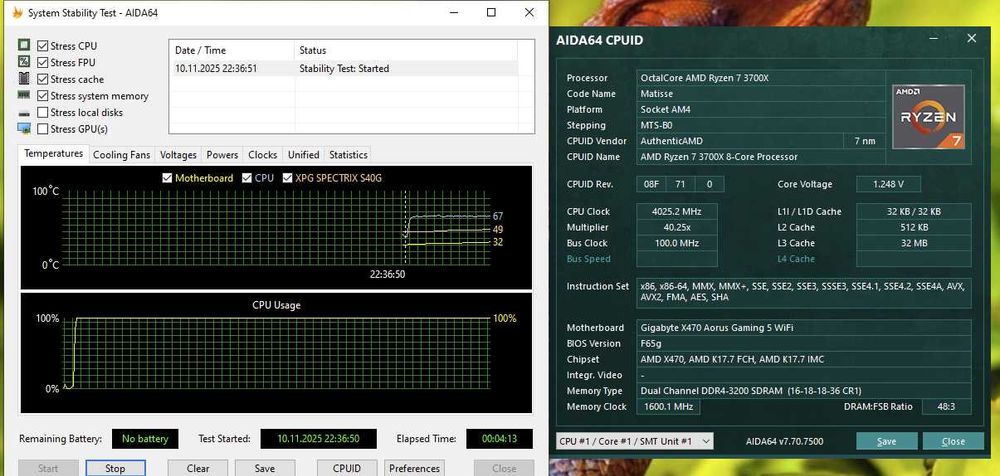Click the Core Voltage value 1.248 V
The height and width of the screenshot is (476, 1000).
tap(888, 184)
